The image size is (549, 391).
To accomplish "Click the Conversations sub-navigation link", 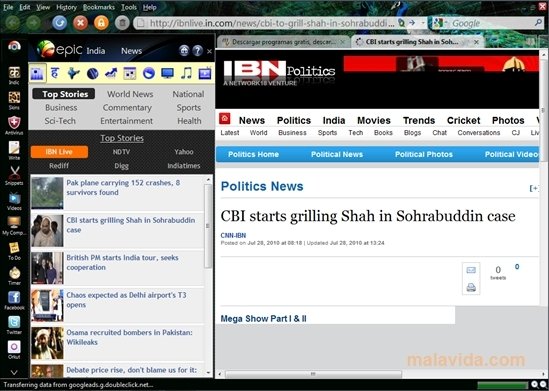I will click(x=479, y=133).
